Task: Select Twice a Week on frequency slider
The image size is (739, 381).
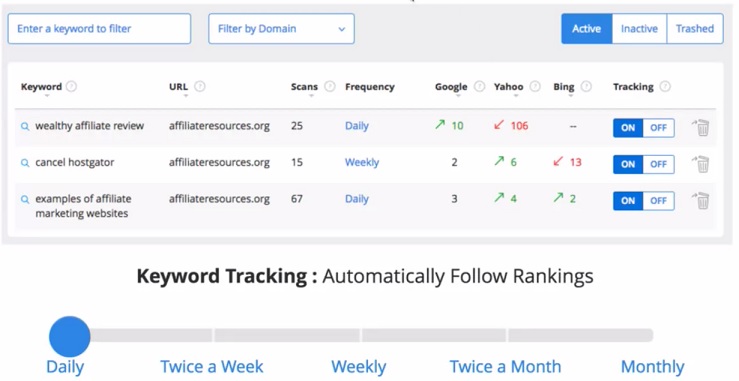Action: [212, 366]
